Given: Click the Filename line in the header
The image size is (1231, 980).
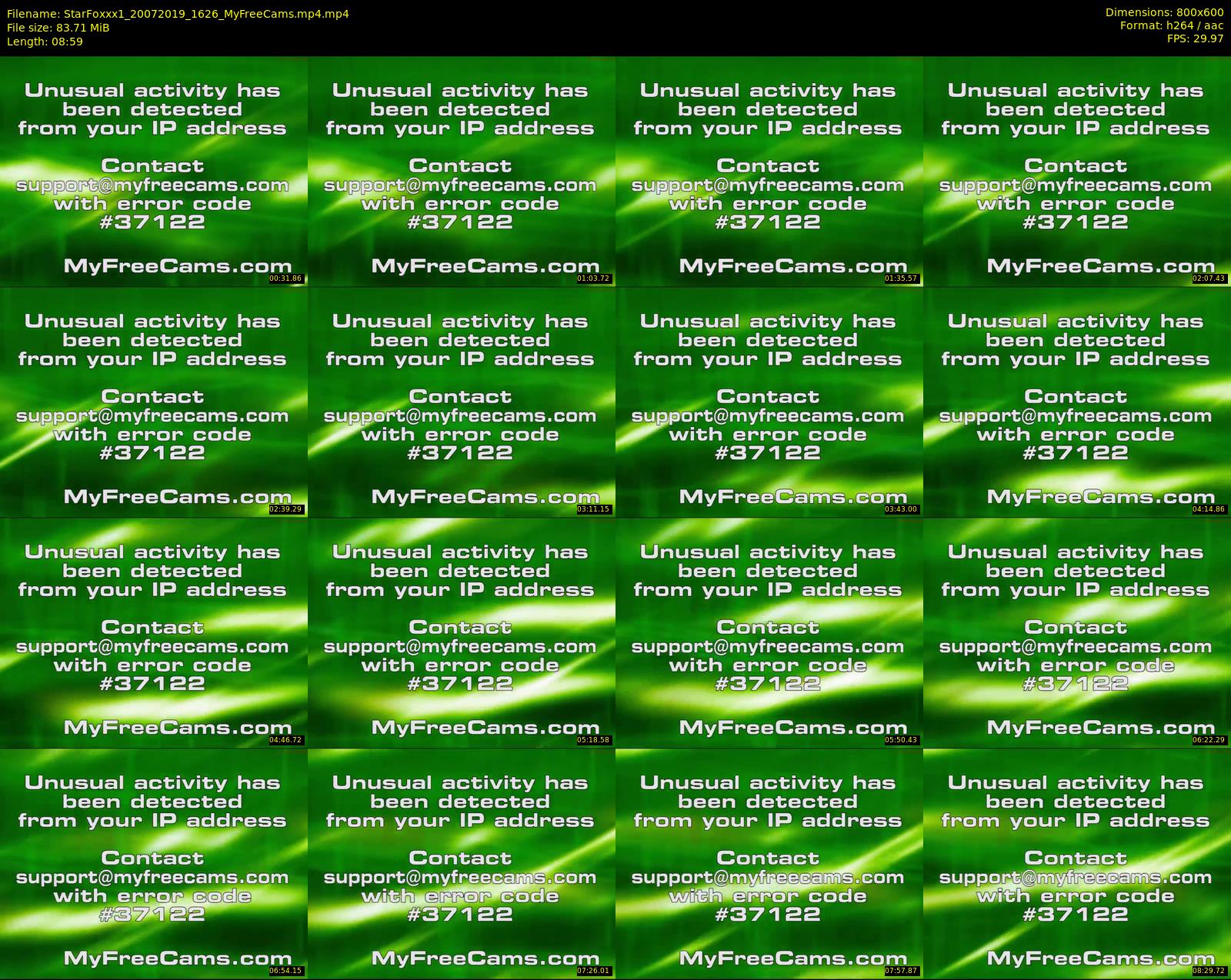Looking at the screenshot, I should [178, 14].
